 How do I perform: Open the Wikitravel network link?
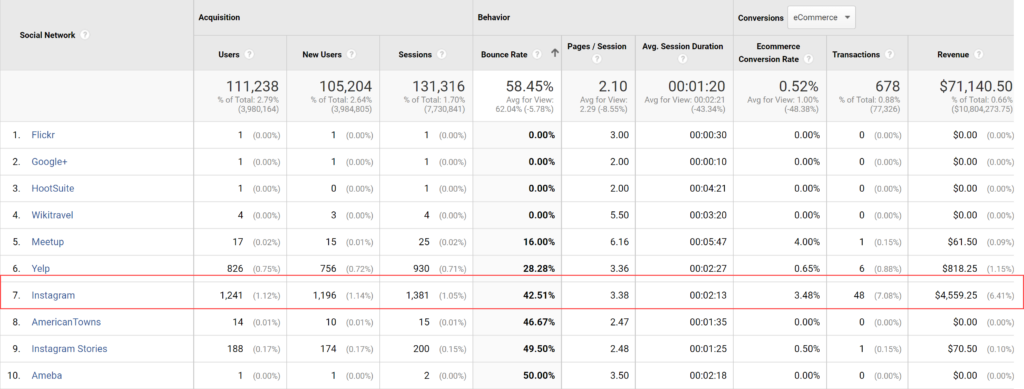[52, 215]
